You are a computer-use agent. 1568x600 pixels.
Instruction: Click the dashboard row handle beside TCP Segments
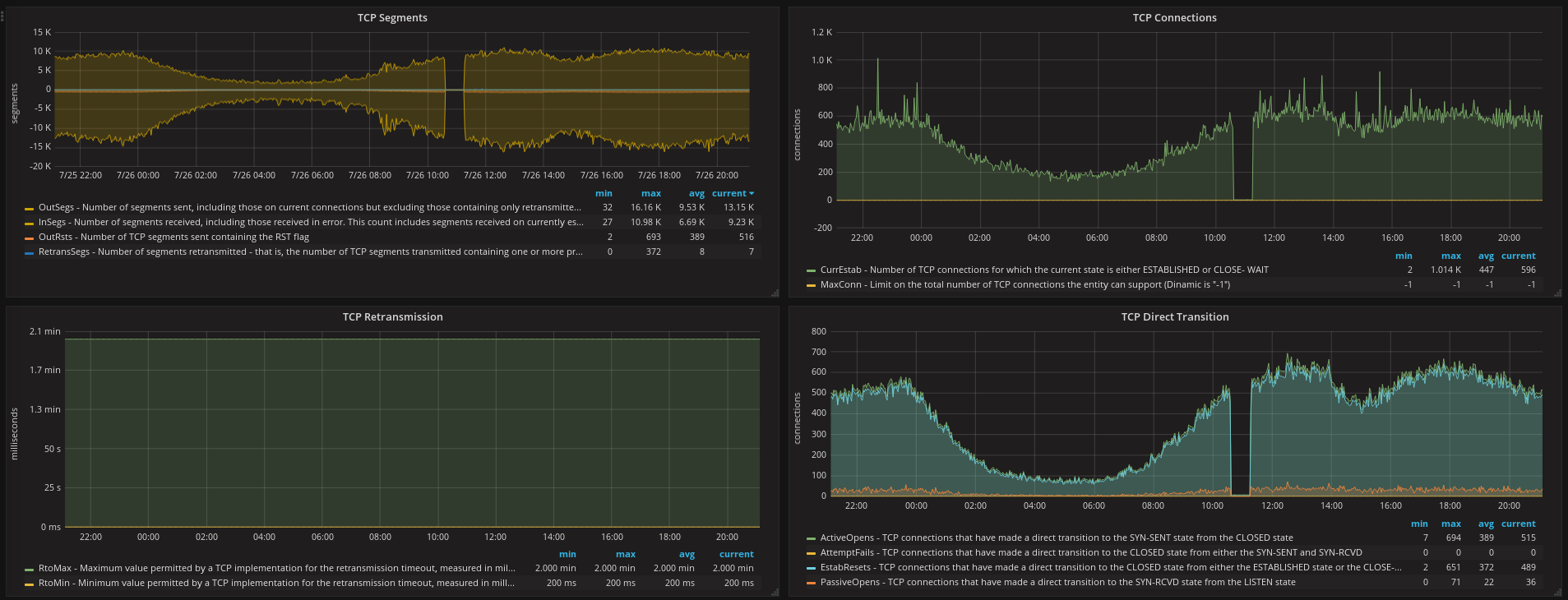coord(2,15)
